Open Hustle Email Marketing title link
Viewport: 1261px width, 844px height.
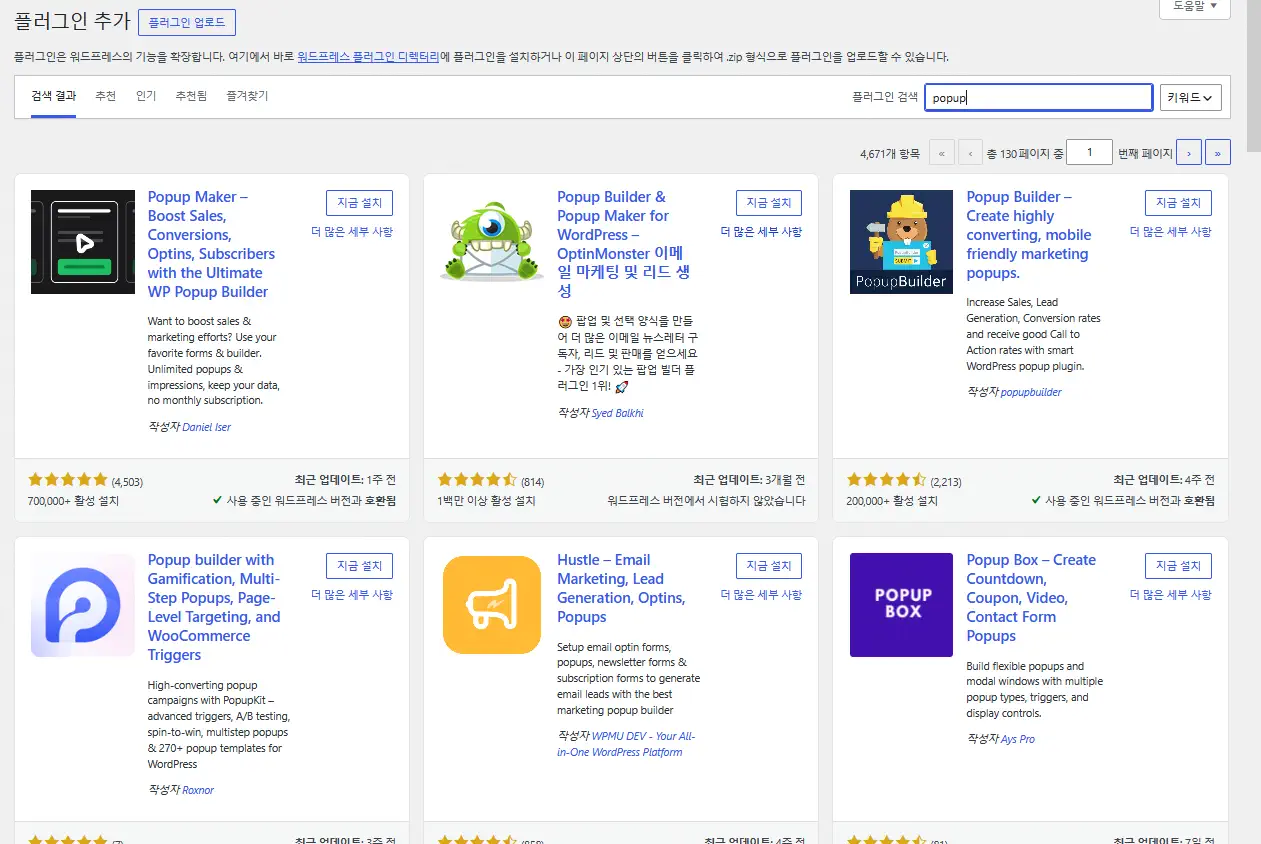(x=621, y=589)
